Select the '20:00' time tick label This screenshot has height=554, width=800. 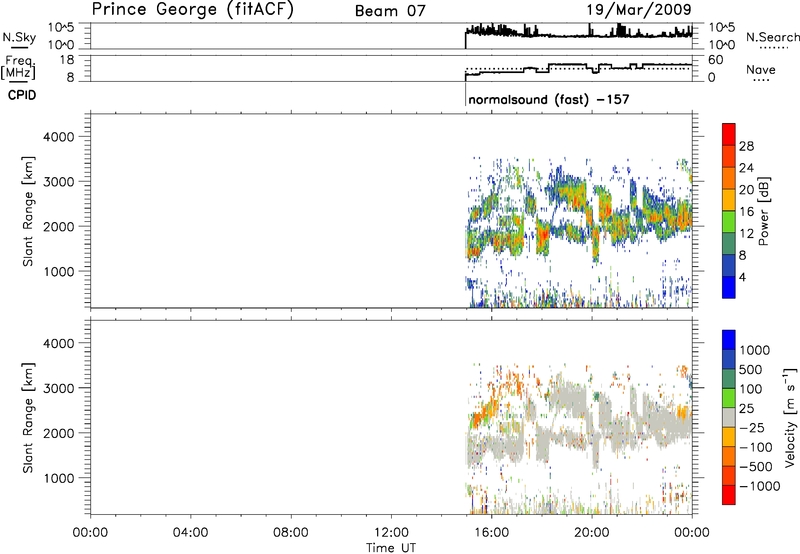pos(591,533)
